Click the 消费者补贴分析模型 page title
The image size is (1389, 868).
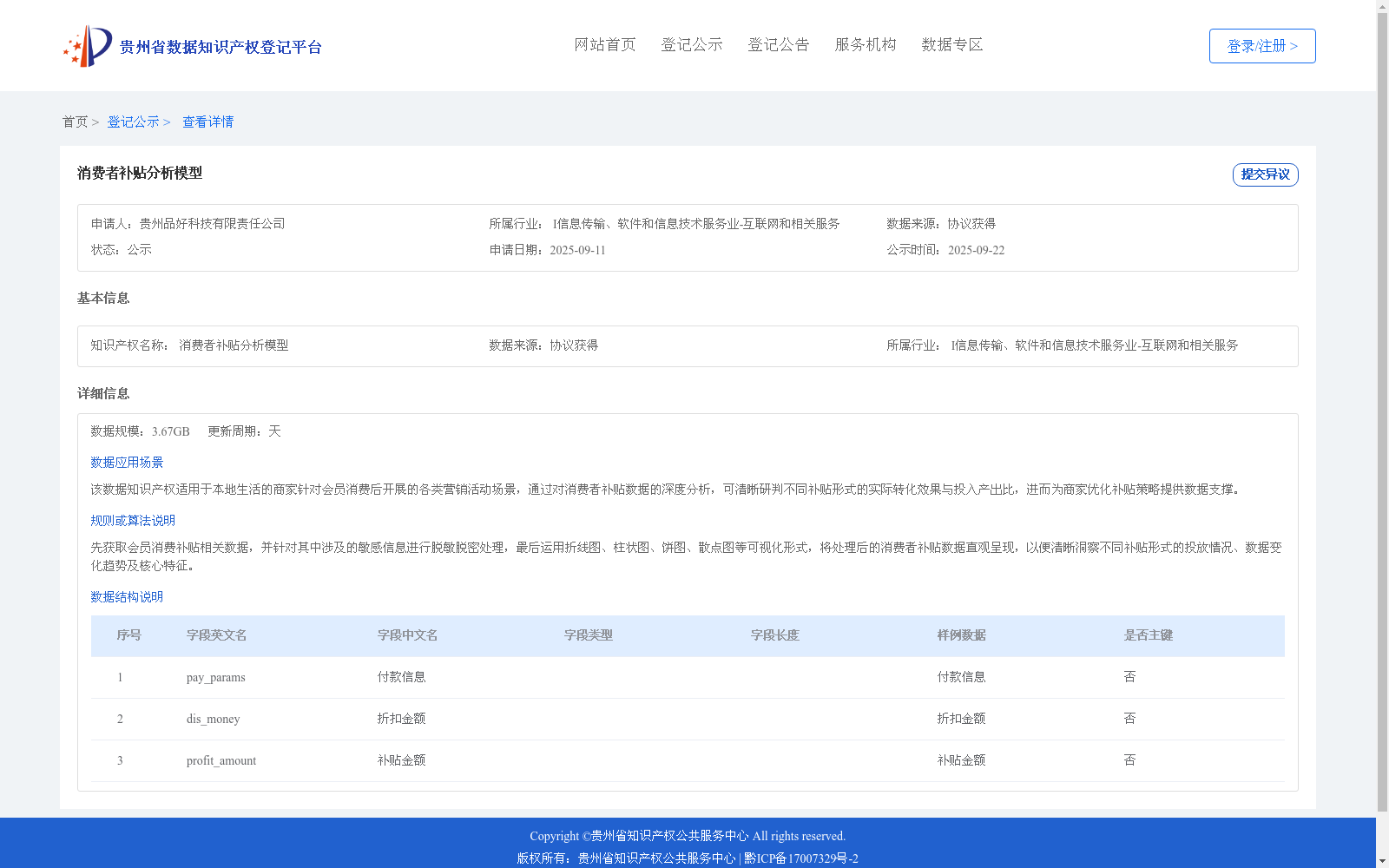[140, 173]
